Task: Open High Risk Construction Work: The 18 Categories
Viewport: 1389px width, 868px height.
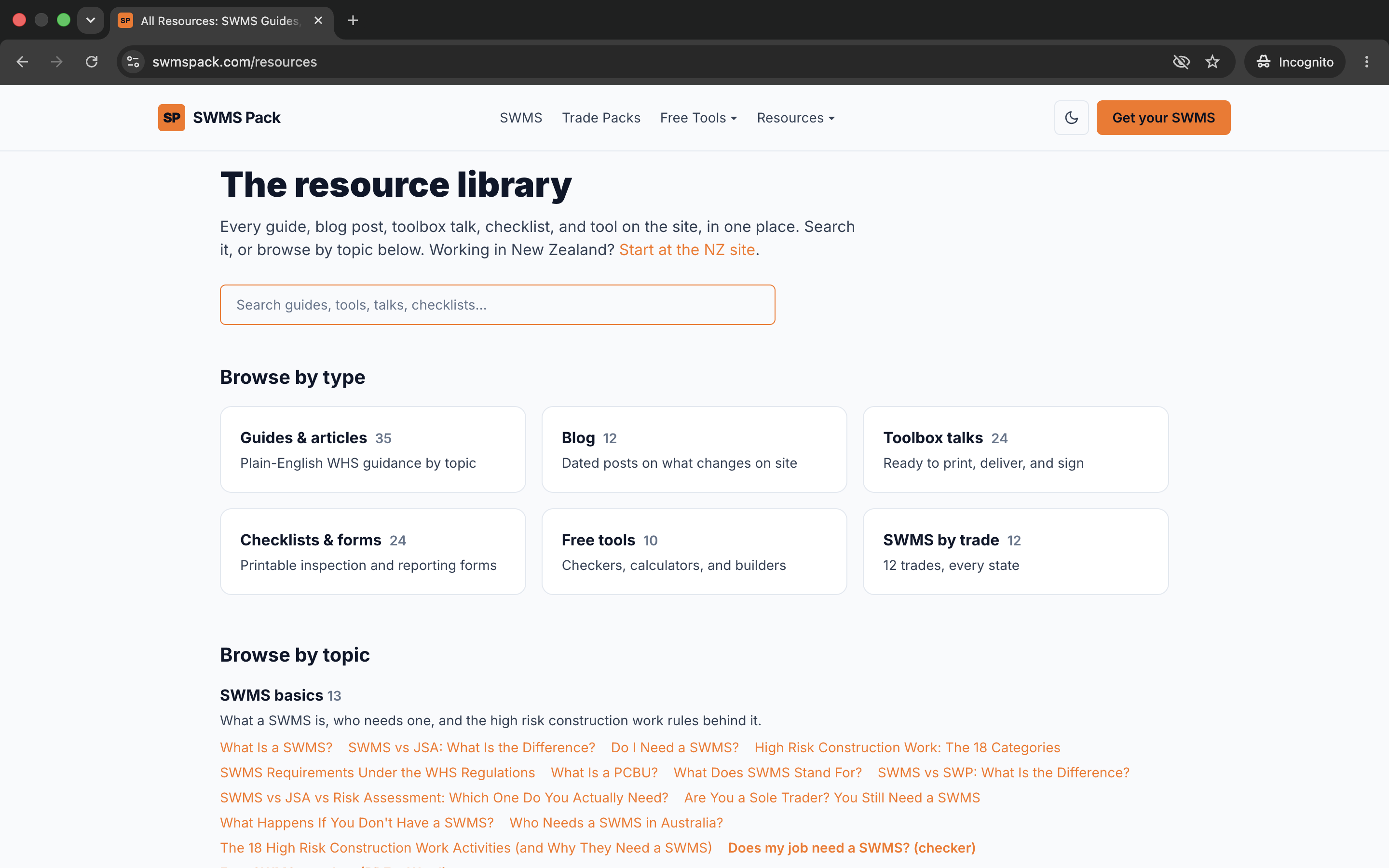Action: click(x=908, y=747)
